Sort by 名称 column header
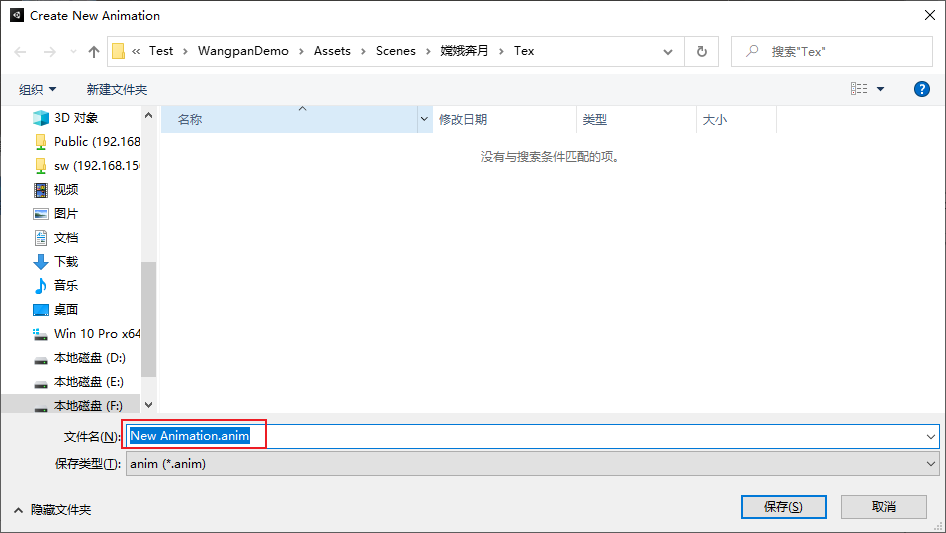The image size is (946, 533). pyautogui.click(x=289, y=120)
